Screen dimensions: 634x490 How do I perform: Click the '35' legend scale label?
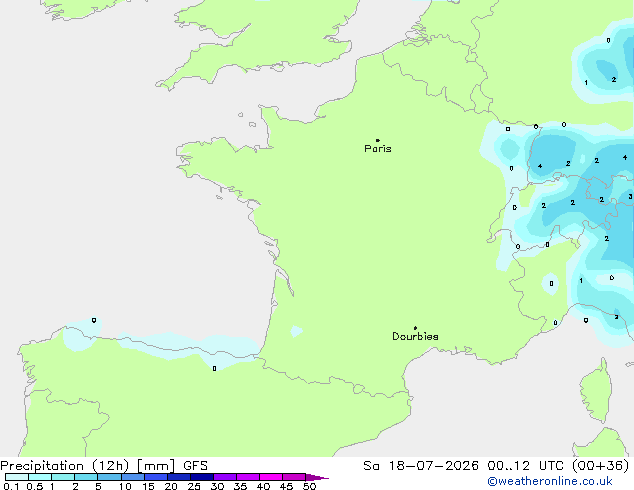click(240, 486)
